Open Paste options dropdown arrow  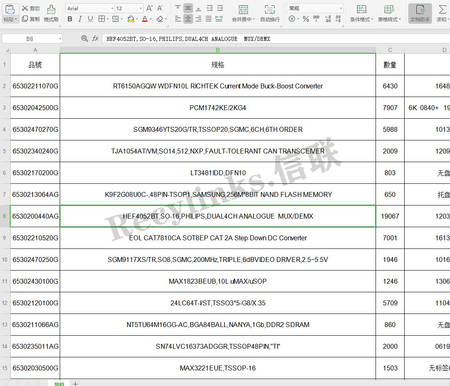point(16,19)
